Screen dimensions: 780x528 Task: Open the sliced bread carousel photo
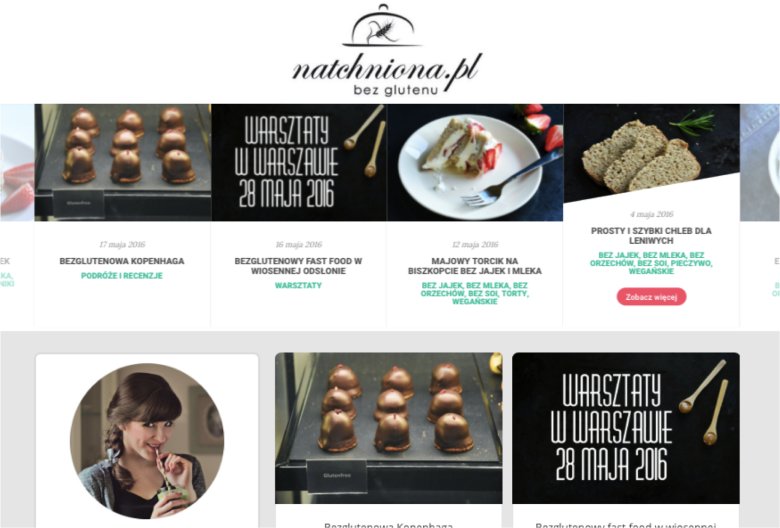[652, 153]
